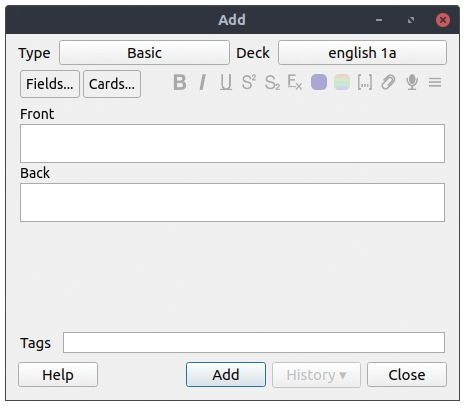Viewport: 465px width, 406px height.
Task: Add the card with Add button
Action: [x=226, y=375]
